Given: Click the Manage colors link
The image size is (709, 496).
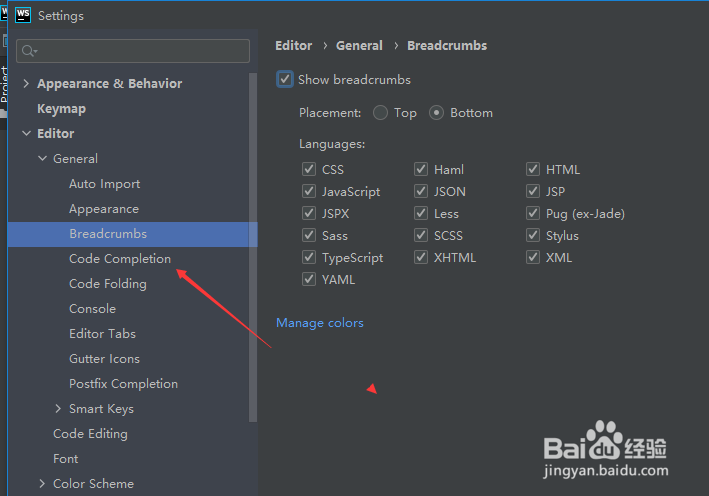Looking at the screenshot, I should tap(320, 323).
